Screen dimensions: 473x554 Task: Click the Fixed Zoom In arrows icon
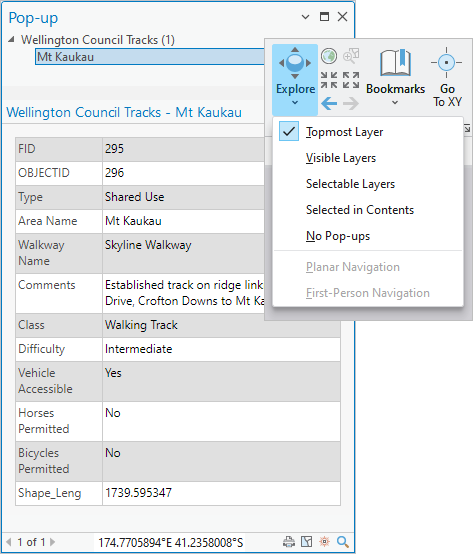[329, 80]
